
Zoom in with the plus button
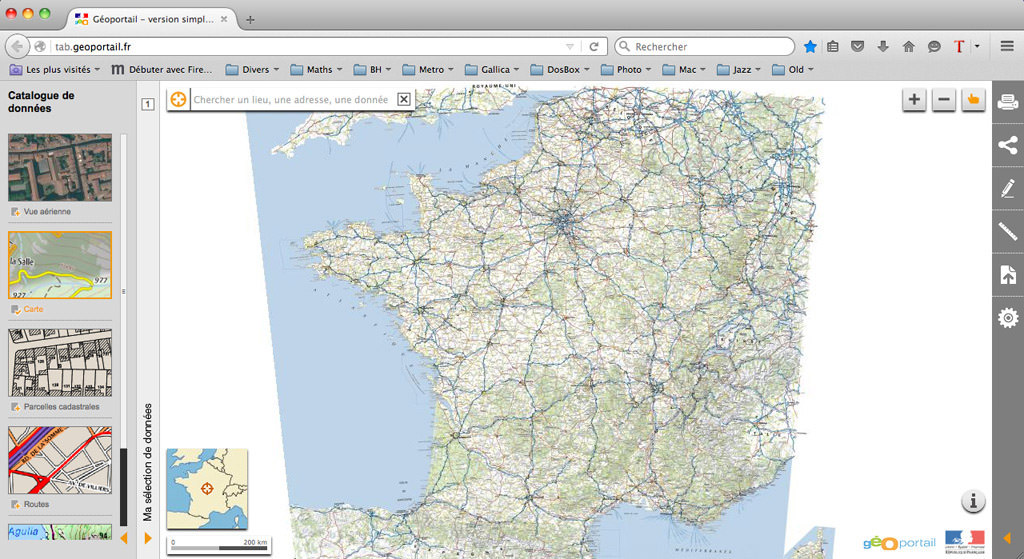click(914, 100)
